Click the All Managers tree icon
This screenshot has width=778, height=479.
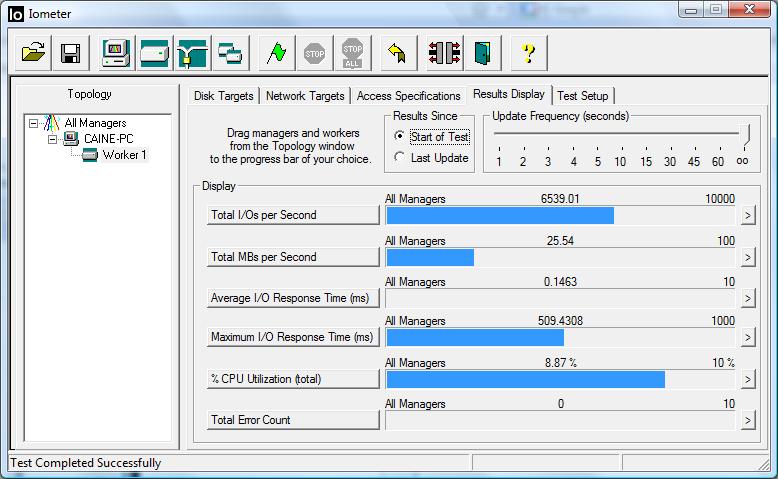tap(51, 123)
